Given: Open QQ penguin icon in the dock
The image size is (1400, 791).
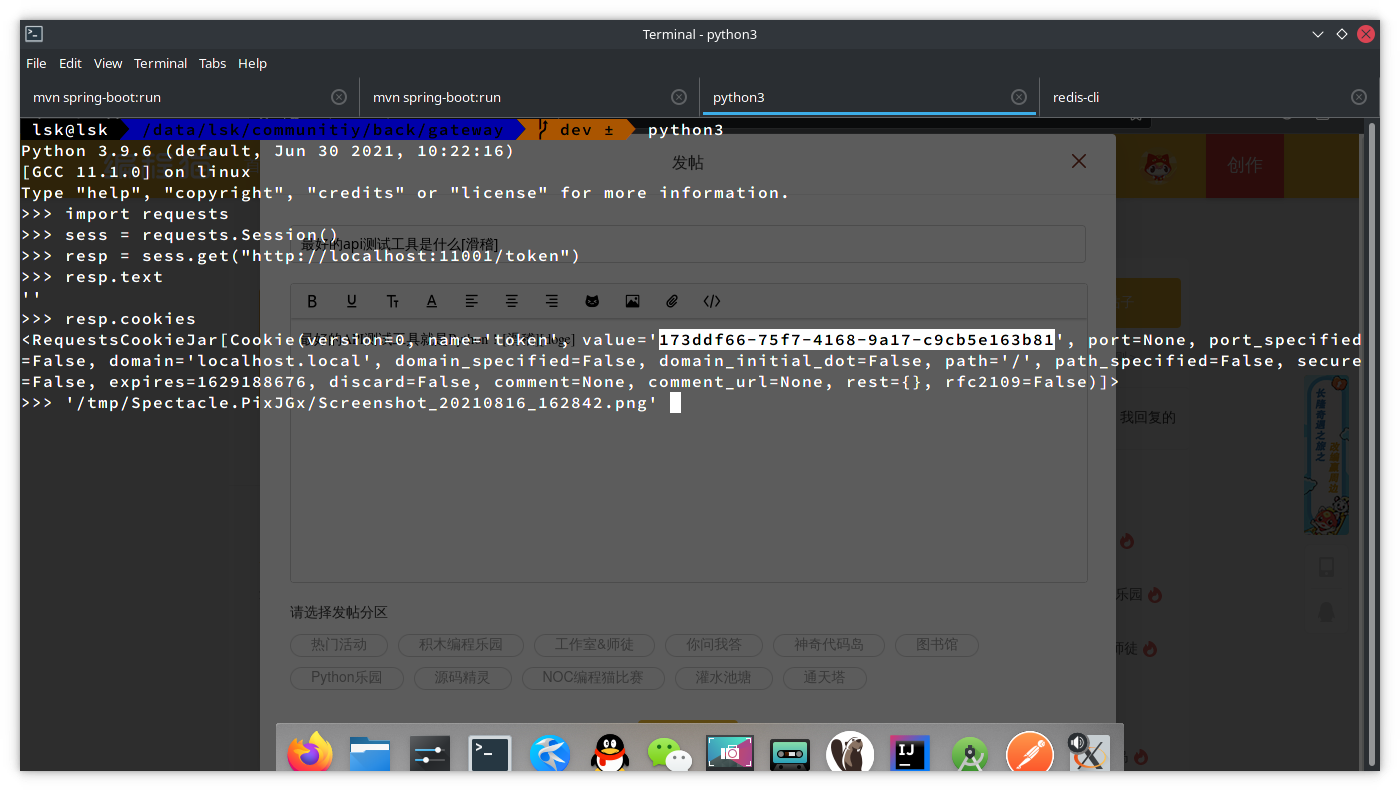Looking at the screenshot, I should pos(610,753).
